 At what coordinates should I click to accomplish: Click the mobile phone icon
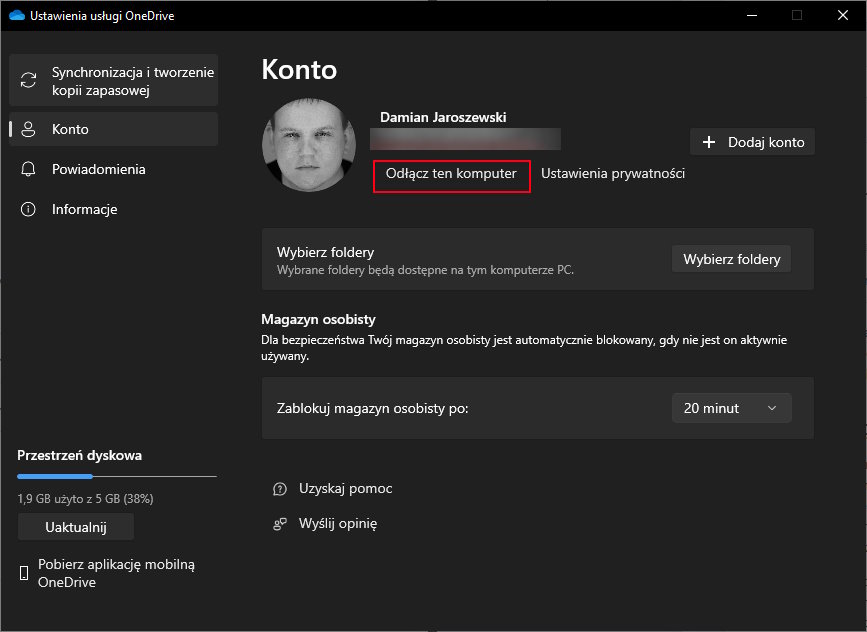[x=24, y=573]
